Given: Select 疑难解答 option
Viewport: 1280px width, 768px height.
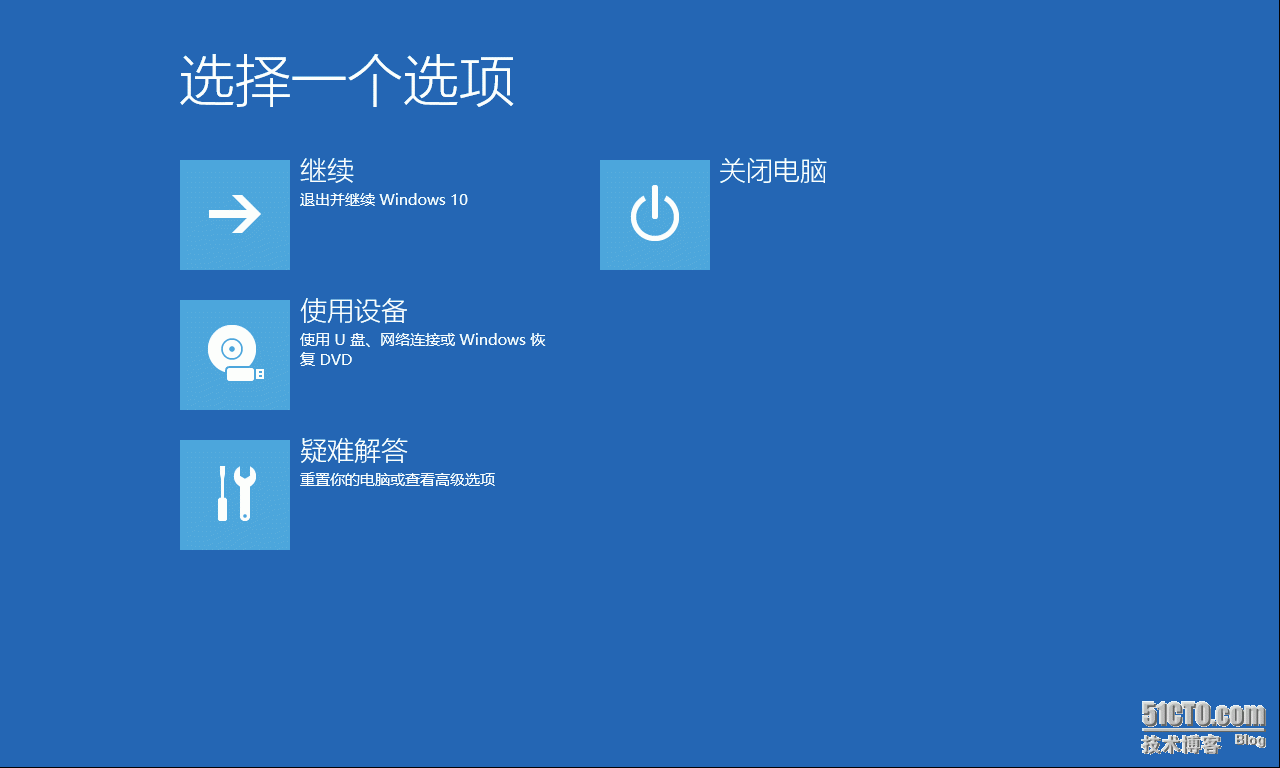Looking at the screenshot, I should click(x=352, y=451).
